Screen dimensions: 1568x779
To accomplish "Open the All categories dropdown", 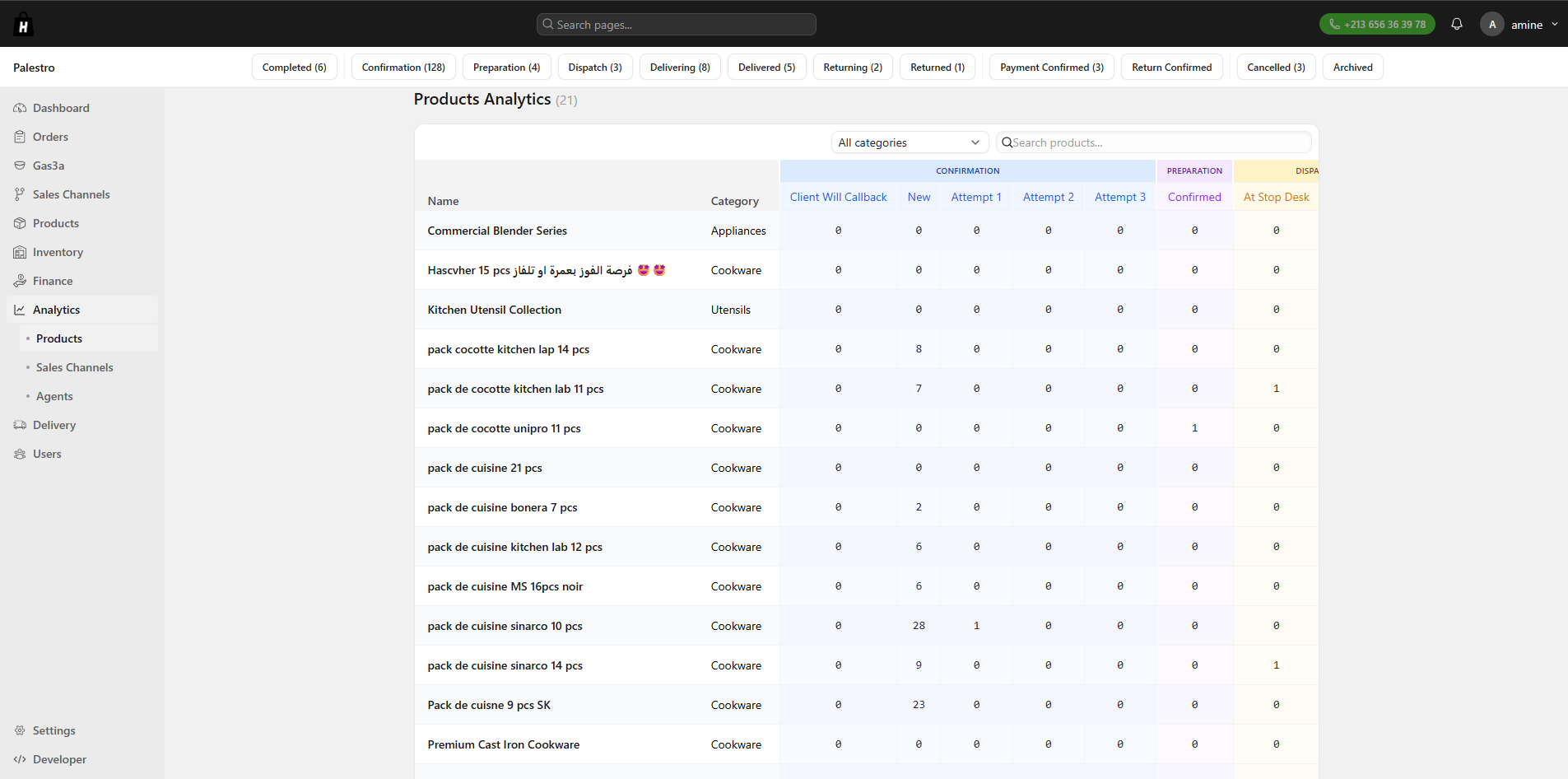I will 910,142.
